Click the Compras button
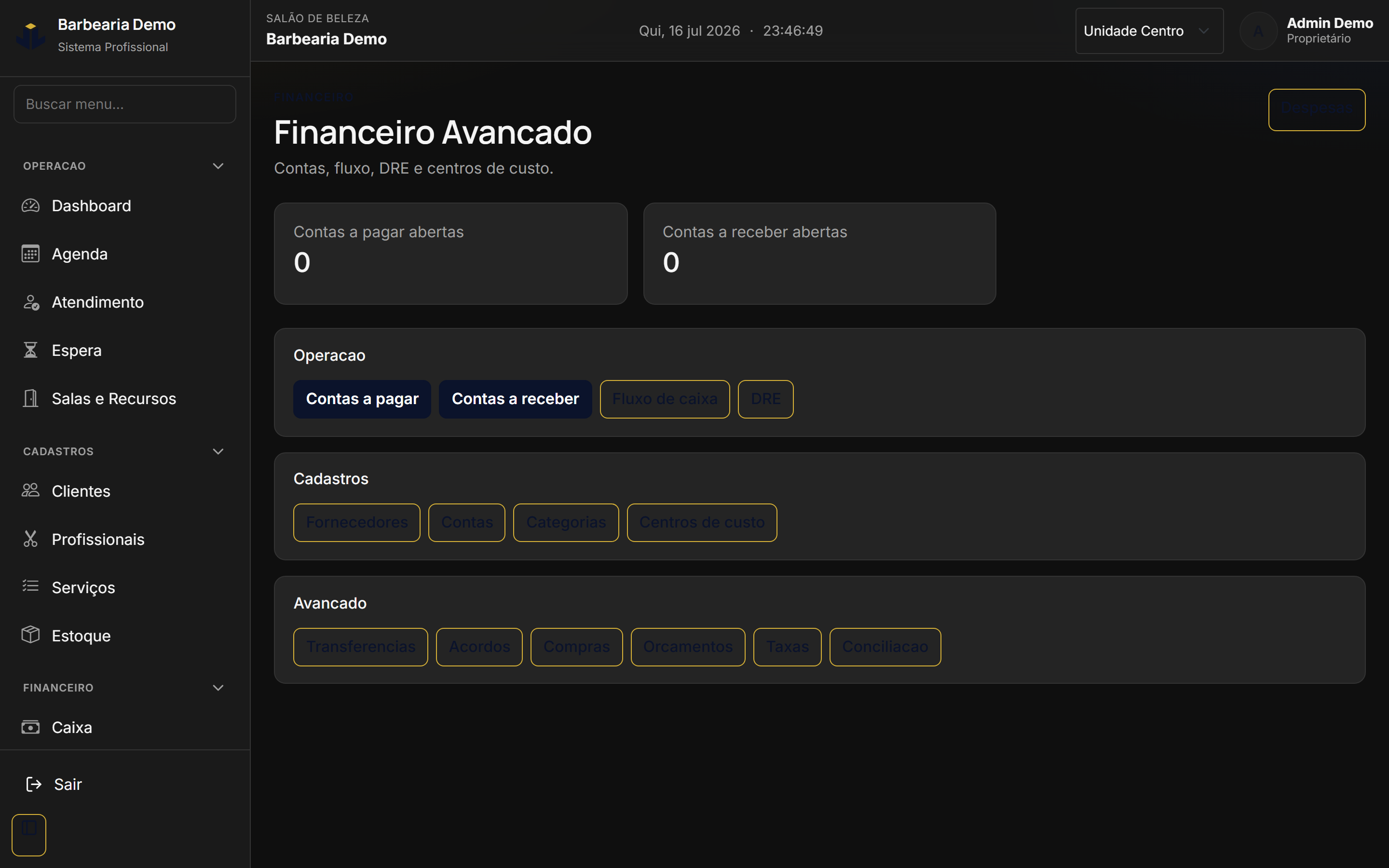This screenshot has height=868, width=1389. 576,647
